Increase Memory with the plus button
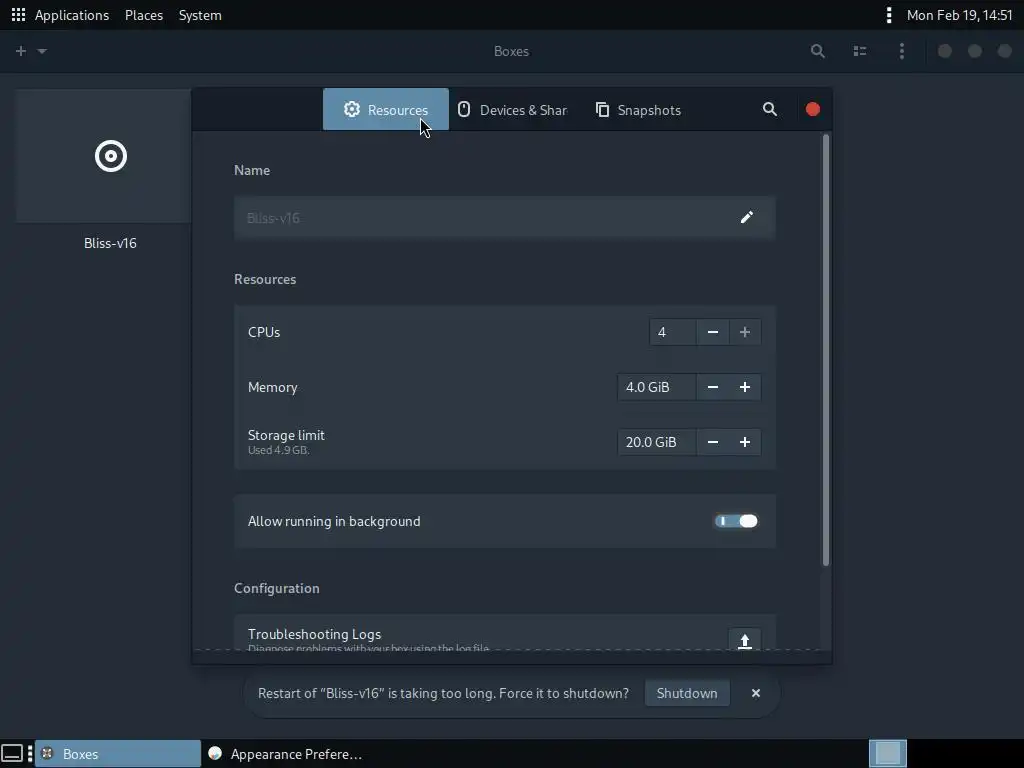The height and width of the screenshot is (768, 1024). (744, 387)
